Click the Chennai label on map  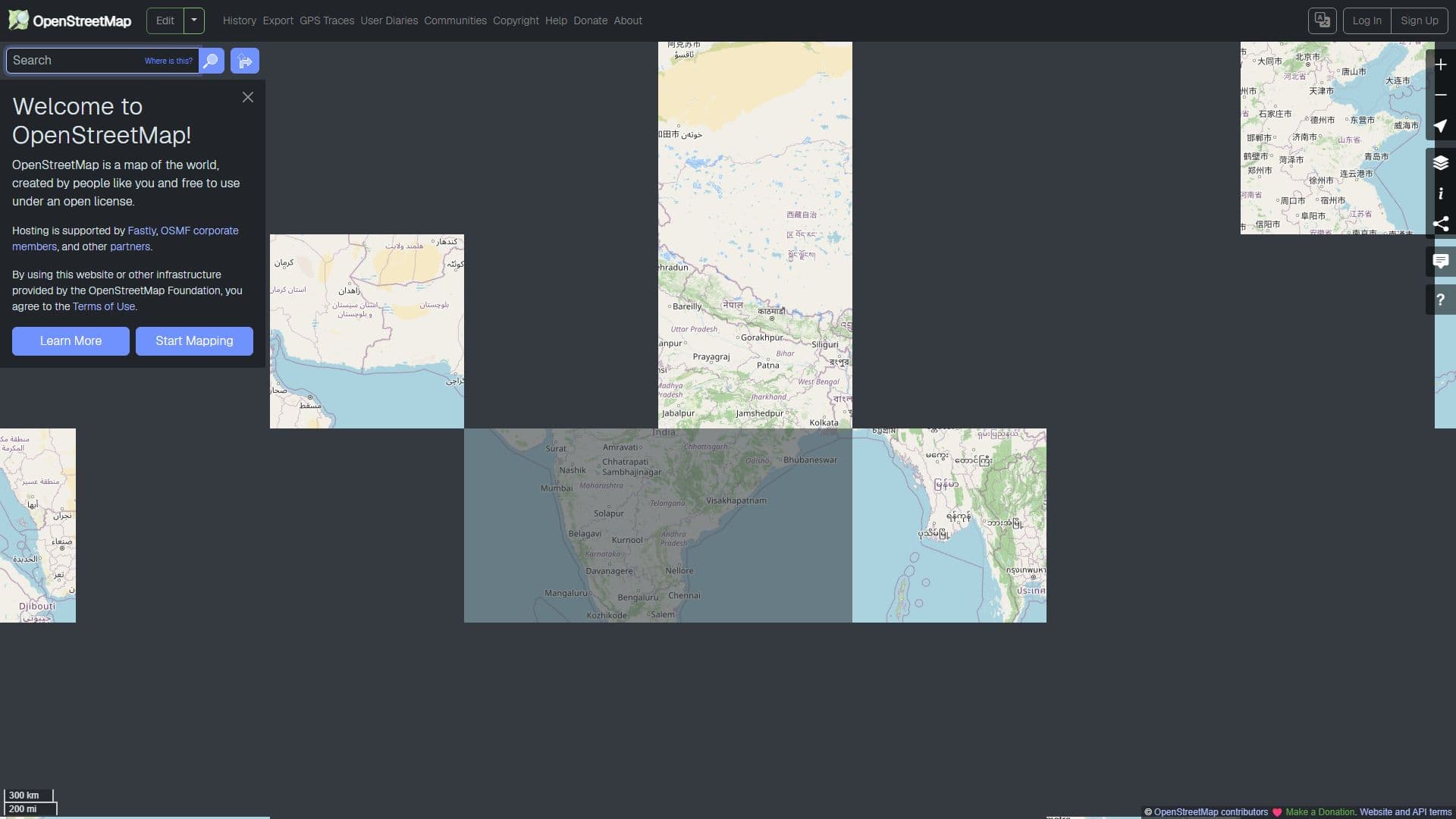point(684,595)
